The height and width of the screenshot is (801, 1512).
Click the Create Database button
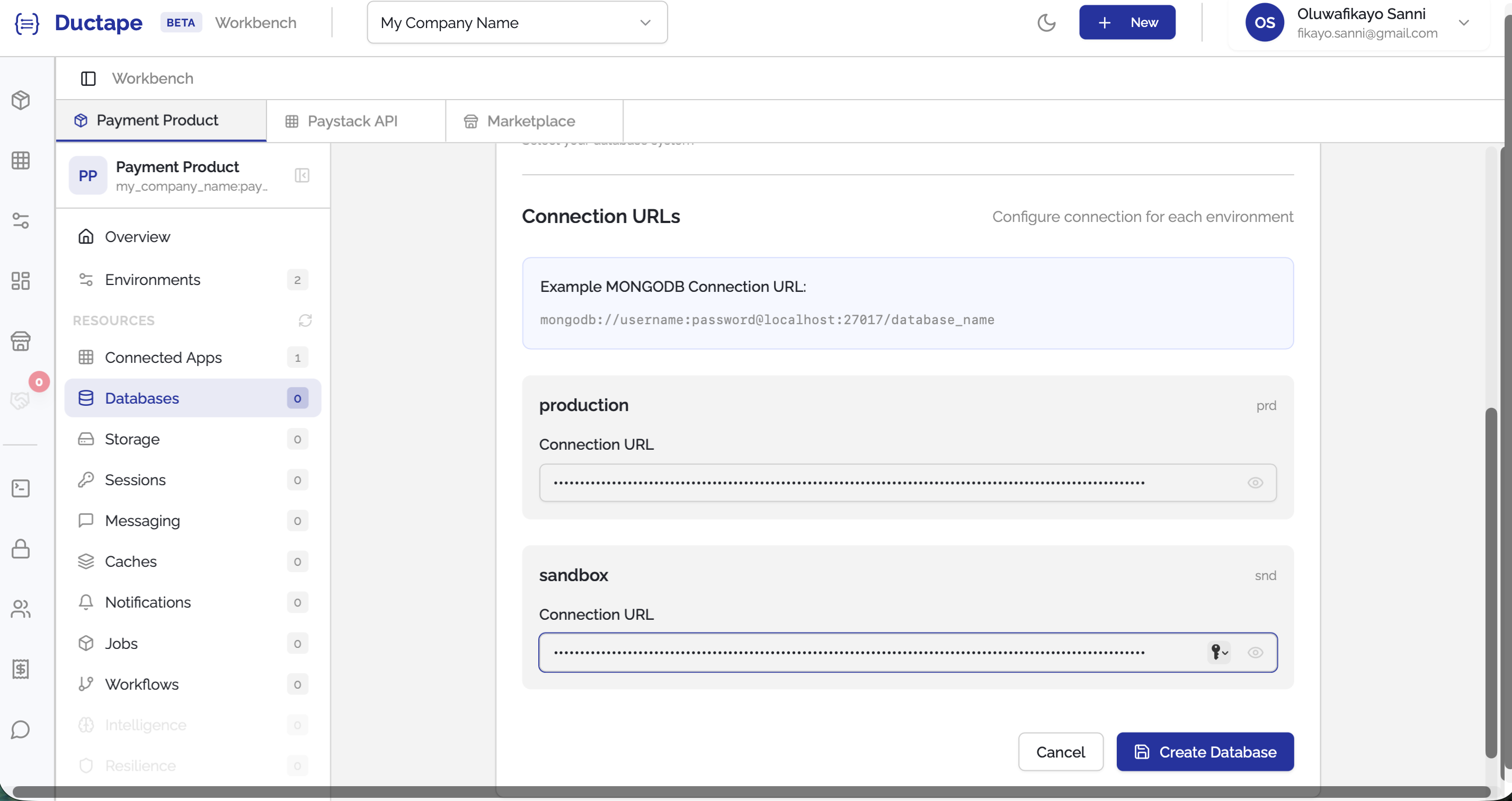point(1204,752)
